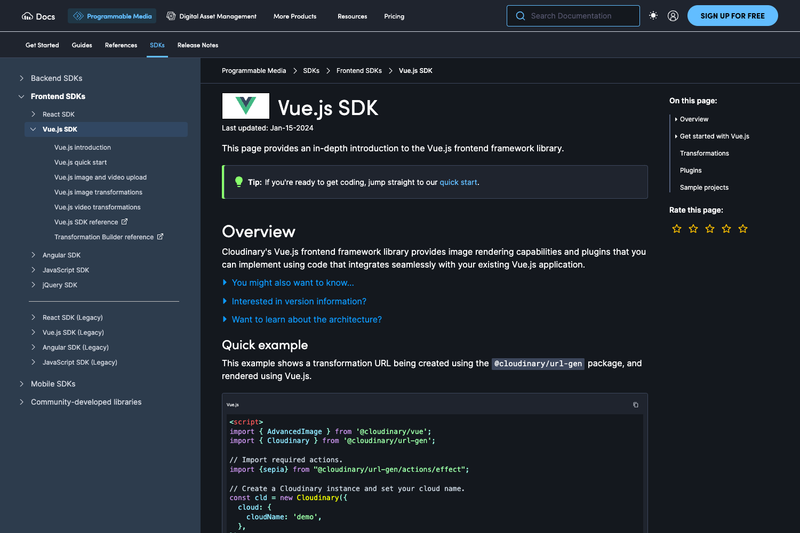Open external-link icon next to Transformation Builder reference

point(160,237)
